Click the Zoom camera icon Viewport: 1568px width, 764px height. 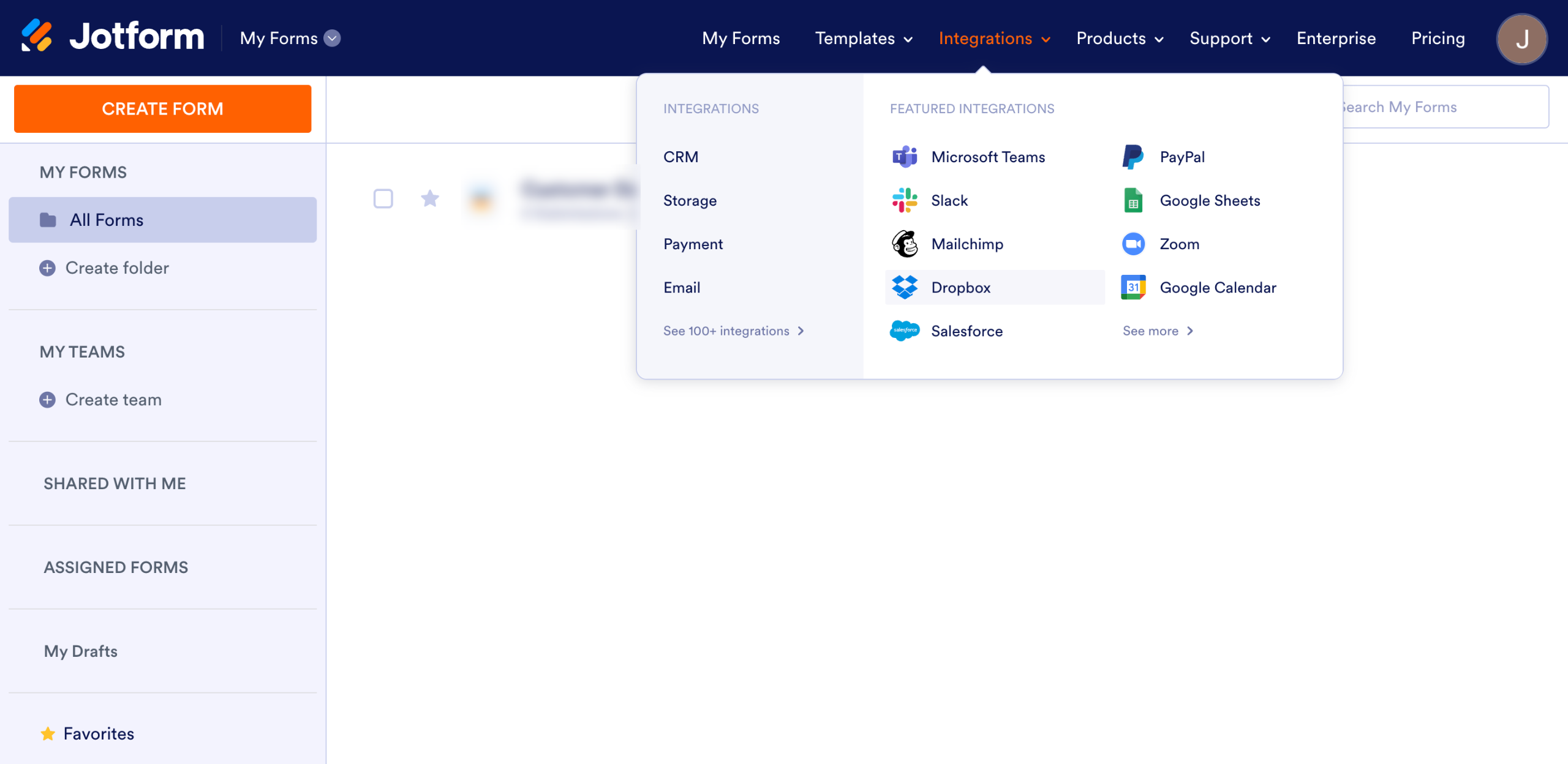1133,244
